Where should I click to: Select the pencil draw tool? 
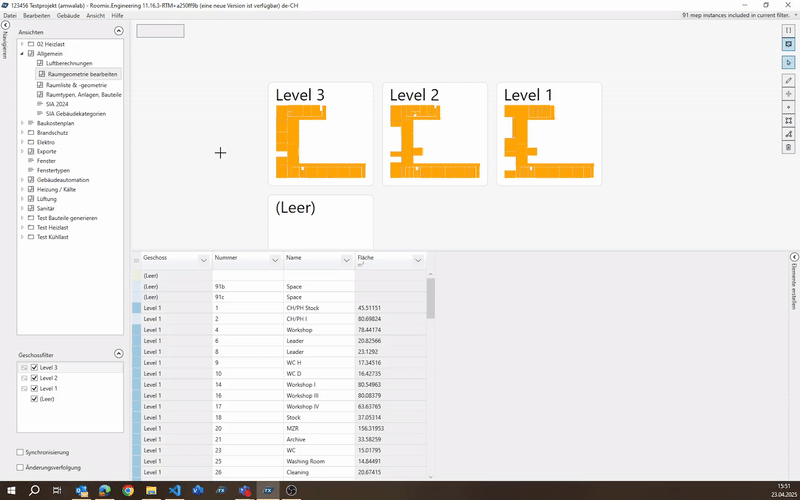point(789,79)
